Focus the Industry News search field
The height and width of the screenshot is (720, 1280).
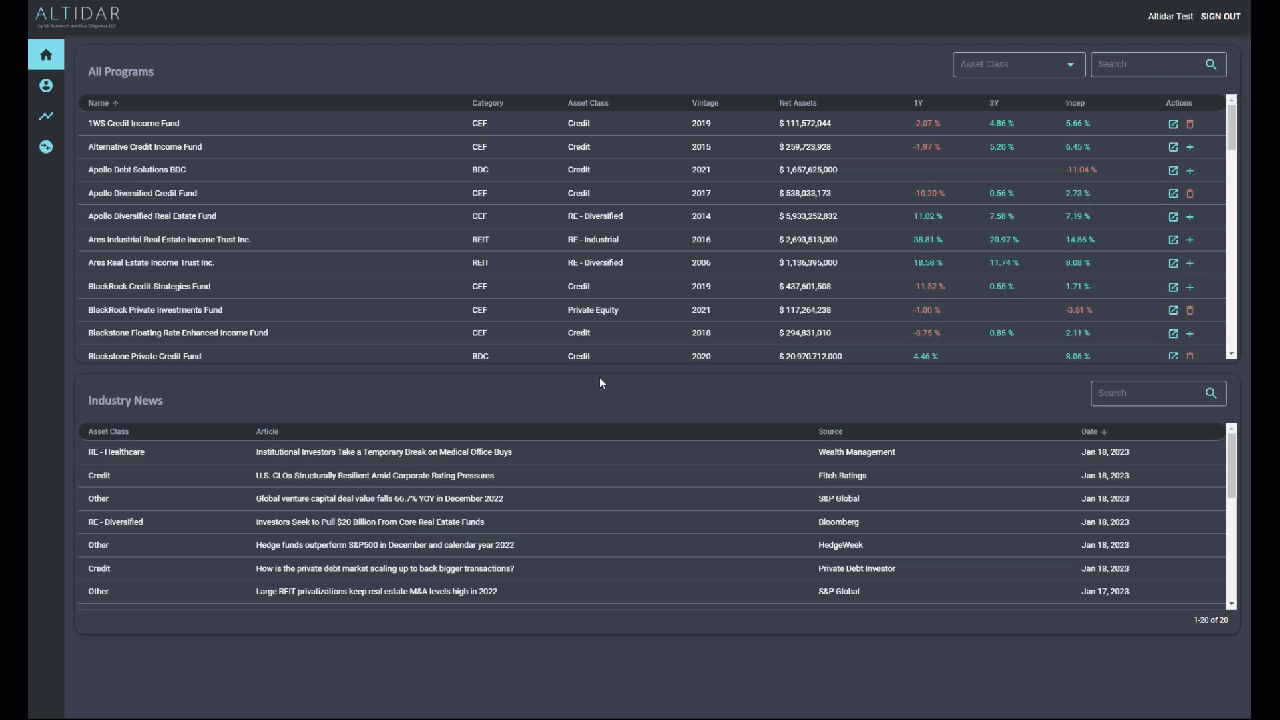1148,393
